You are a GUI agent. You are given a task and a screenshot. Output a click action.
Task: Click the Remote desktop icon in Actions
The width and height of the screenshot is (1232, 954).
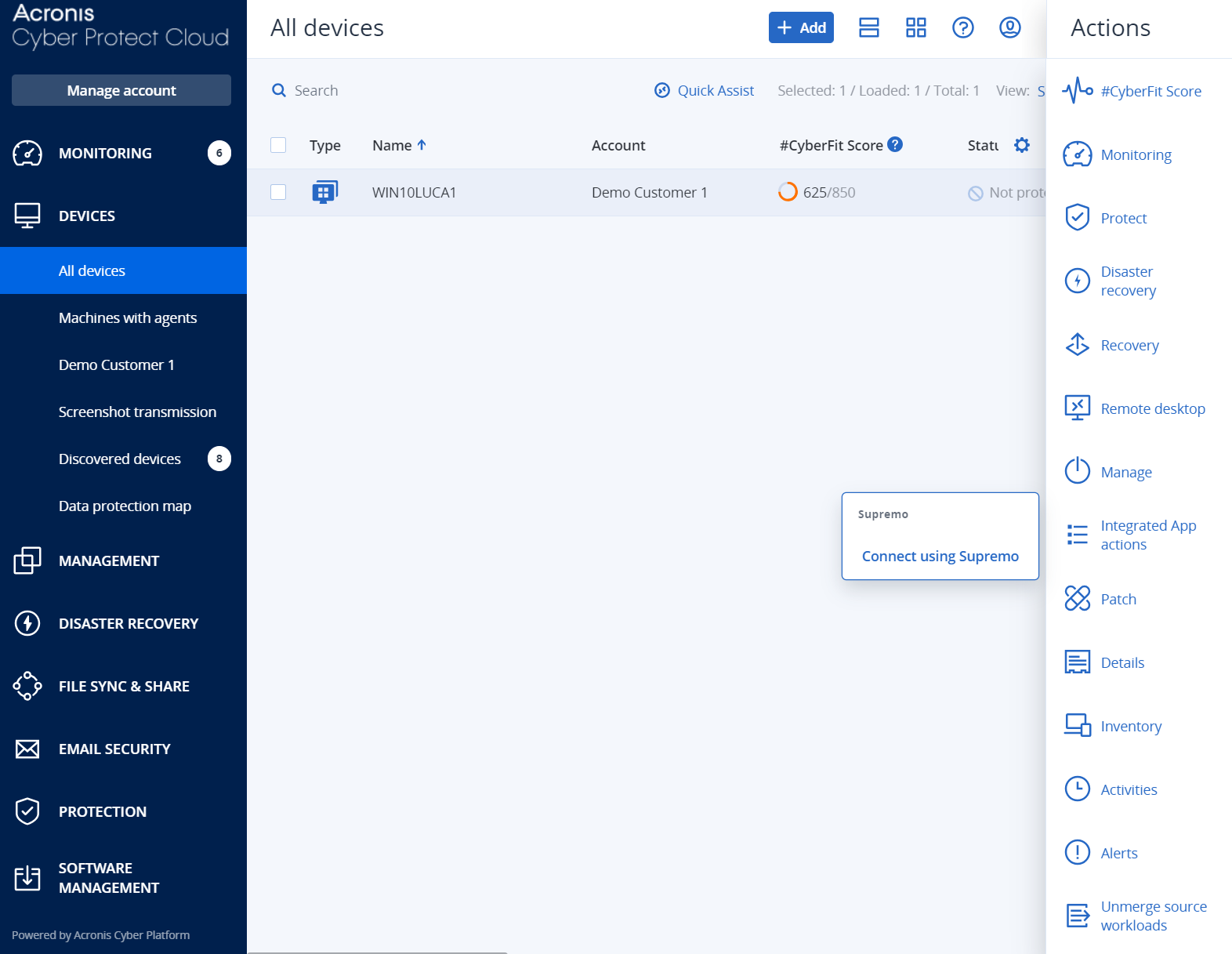click(1078, 408)
